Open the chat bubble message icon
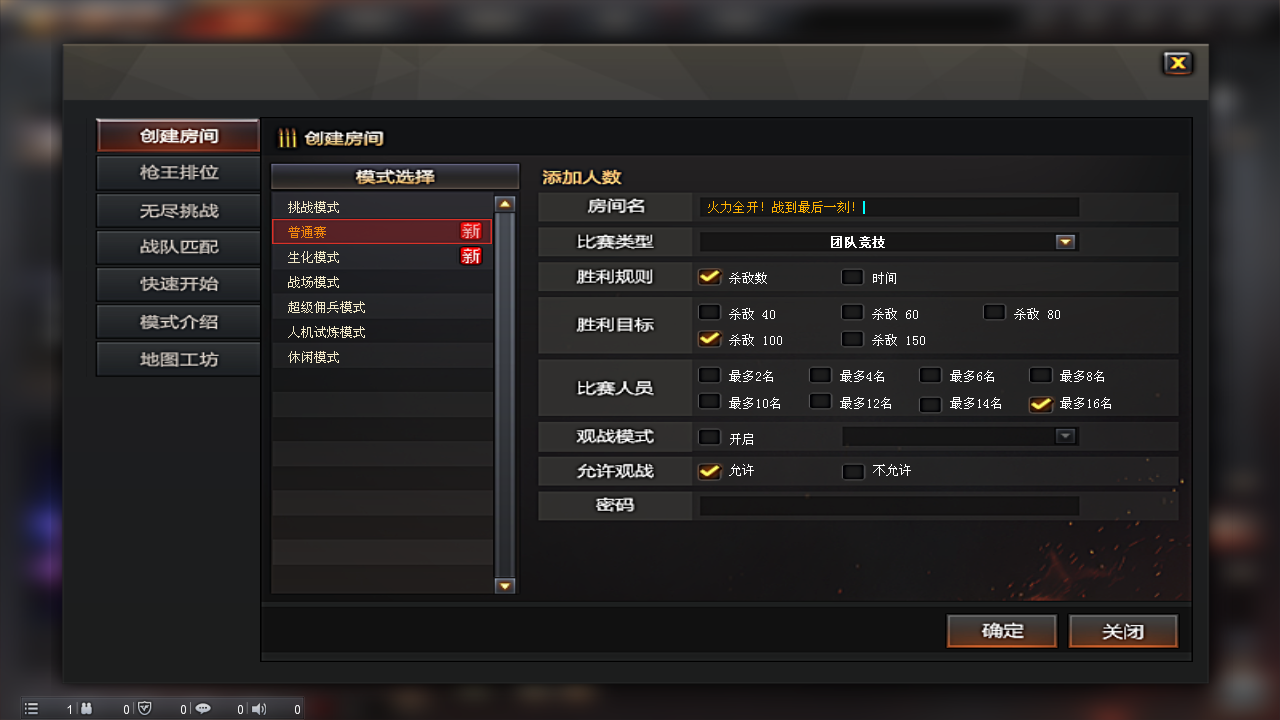Image resolution: width=1280 pixels, height=720 pixels. coord(202,709)
